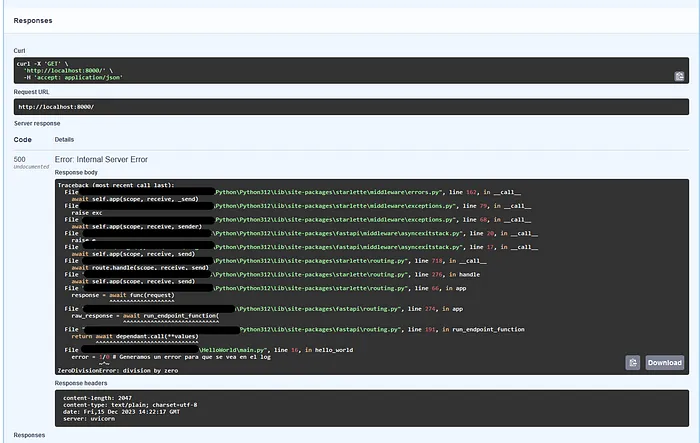700x443 pixels.
Task: Click the 'Details' column header
Action: pos(64,140)
